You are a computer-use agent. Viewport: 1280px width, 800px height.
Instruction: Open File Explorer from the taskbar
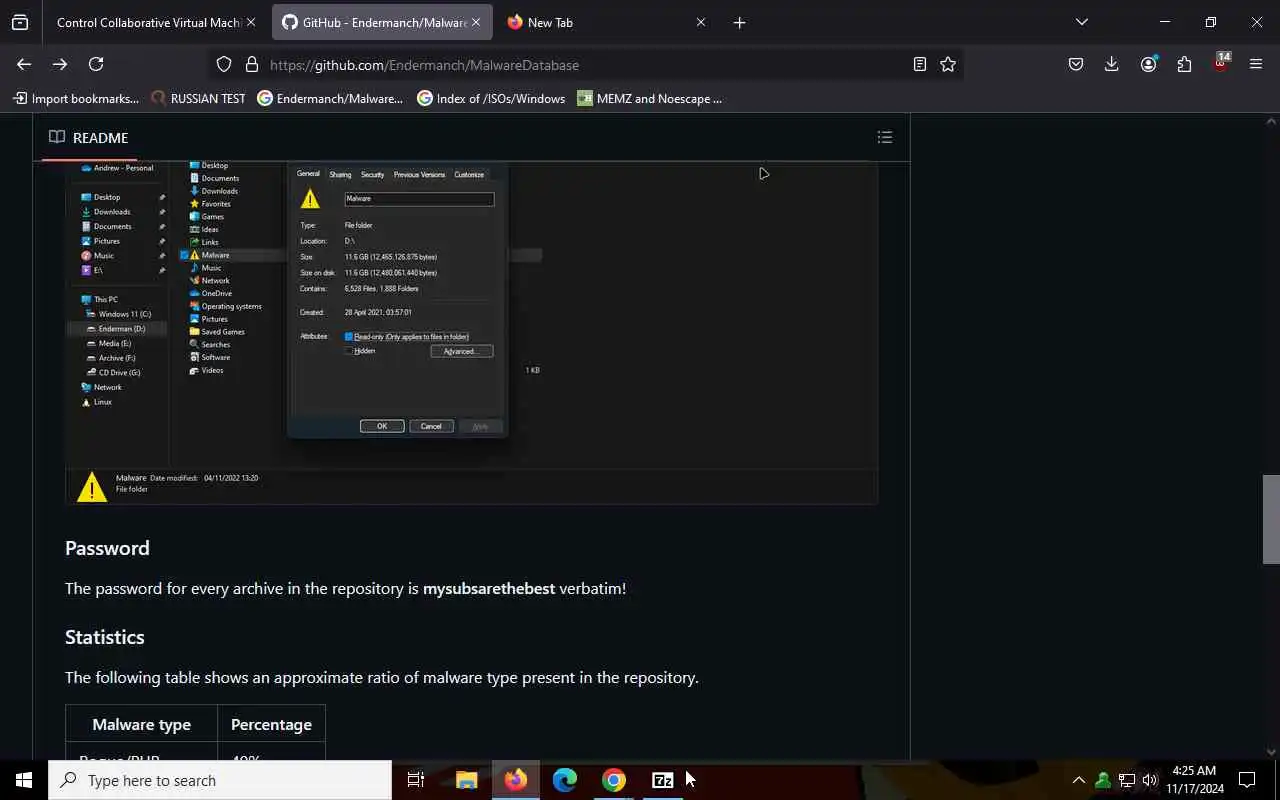click(x=467, y=780)
